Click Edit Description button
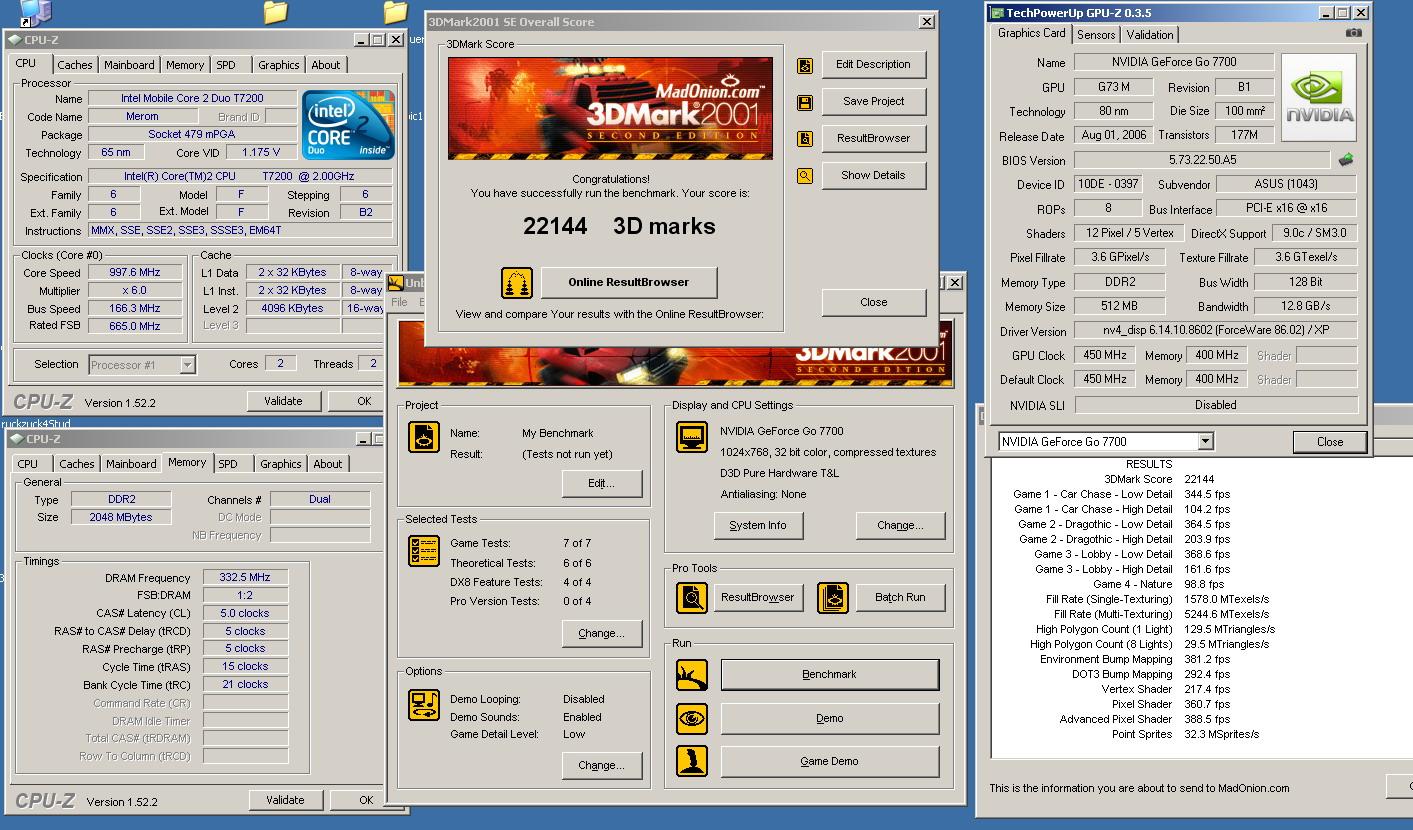 (873, 64)
